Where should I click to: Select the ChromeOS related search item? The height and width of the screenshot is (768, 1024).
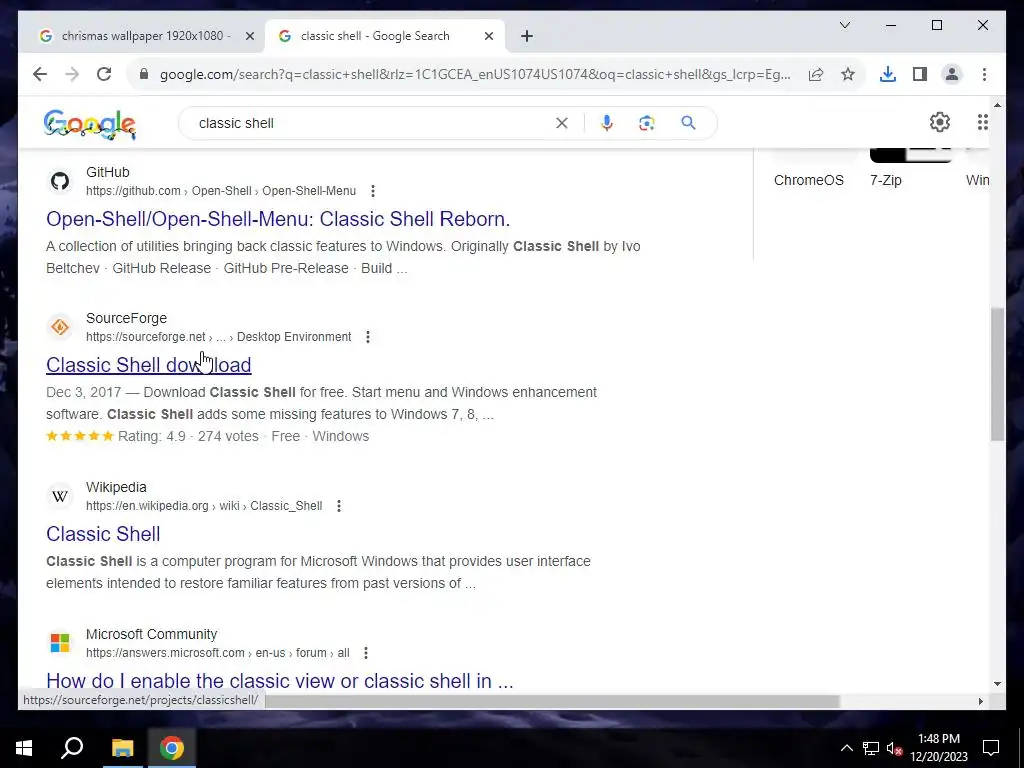(x=808, y=180)
